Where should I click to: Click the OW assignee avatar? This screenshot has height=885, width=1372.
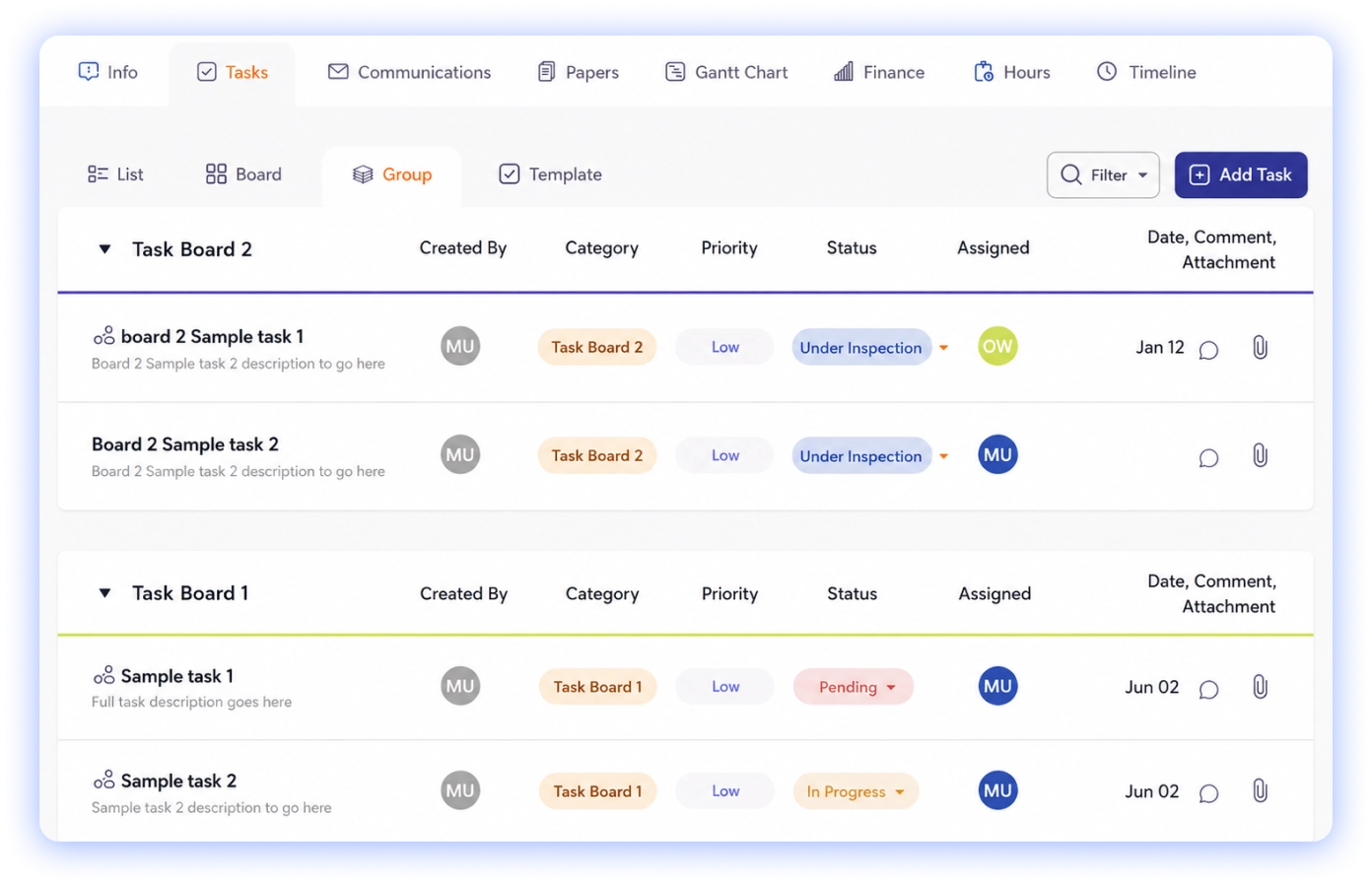pos(997,346)
